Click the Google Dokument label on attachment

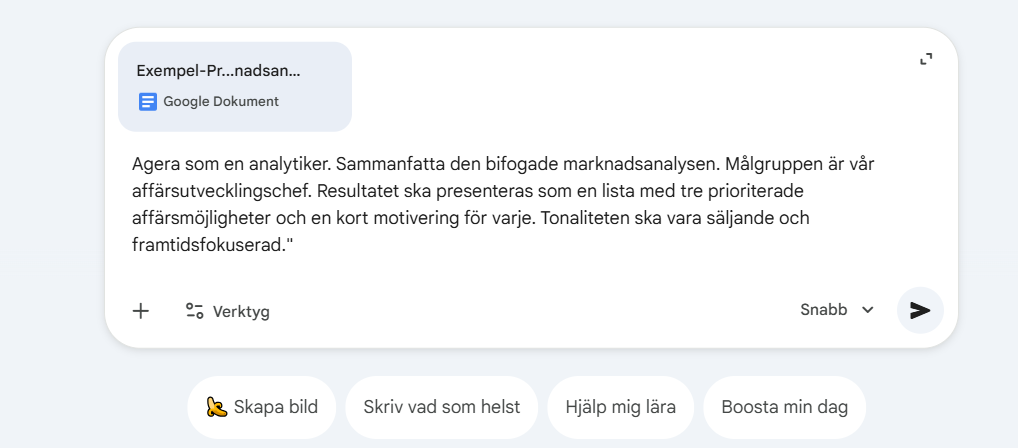click(221, 101)
